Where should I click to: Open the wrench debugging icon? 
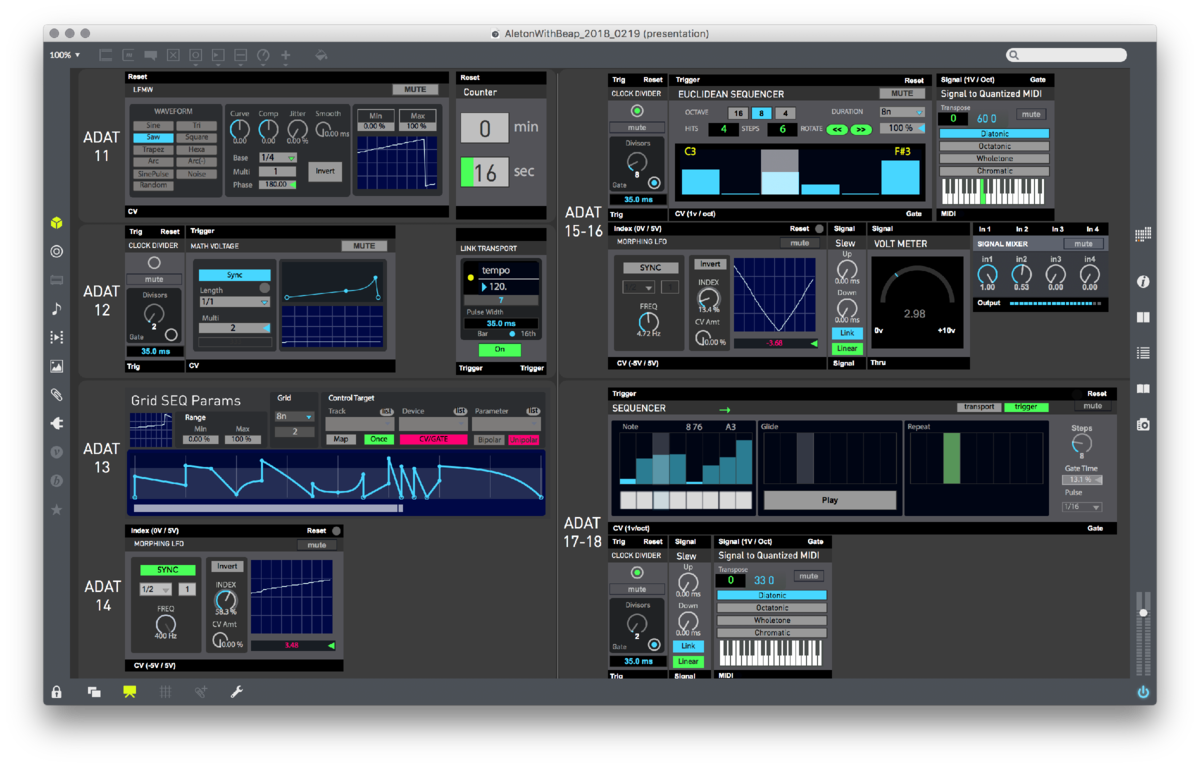tap(237, 692)
